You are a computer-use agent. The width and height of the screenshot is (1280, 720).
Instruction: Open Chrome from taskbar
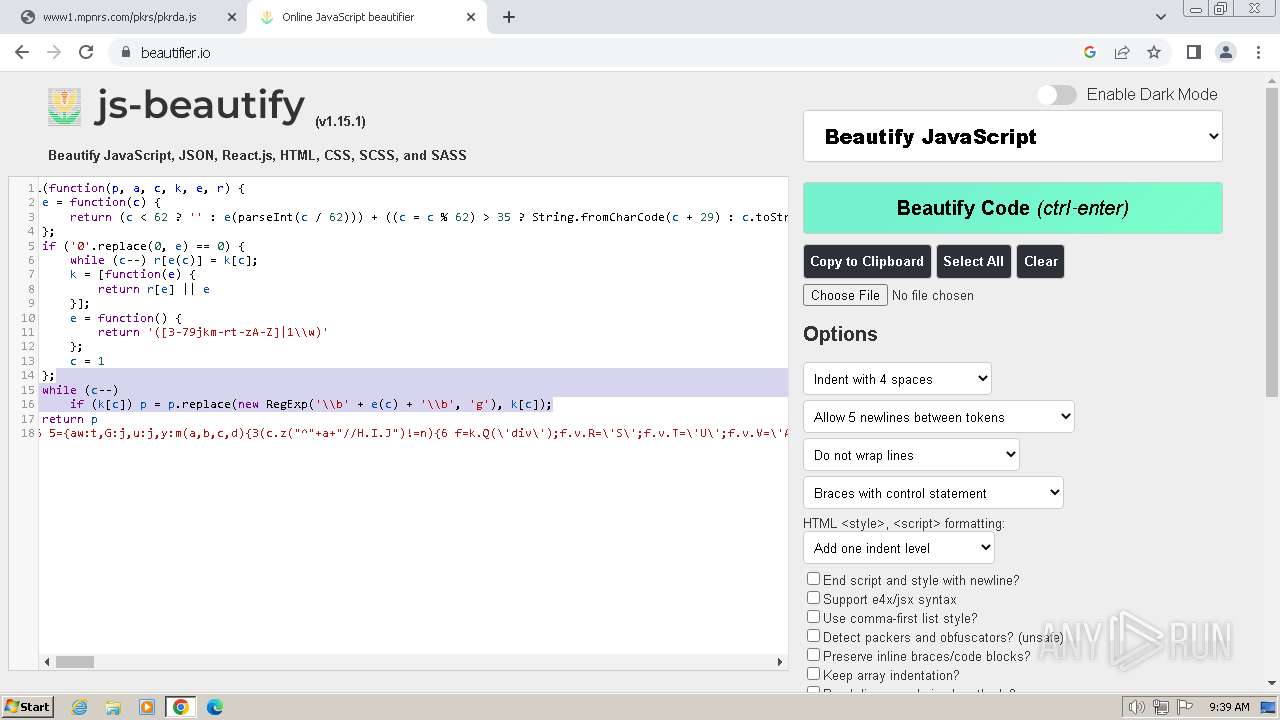181,707
